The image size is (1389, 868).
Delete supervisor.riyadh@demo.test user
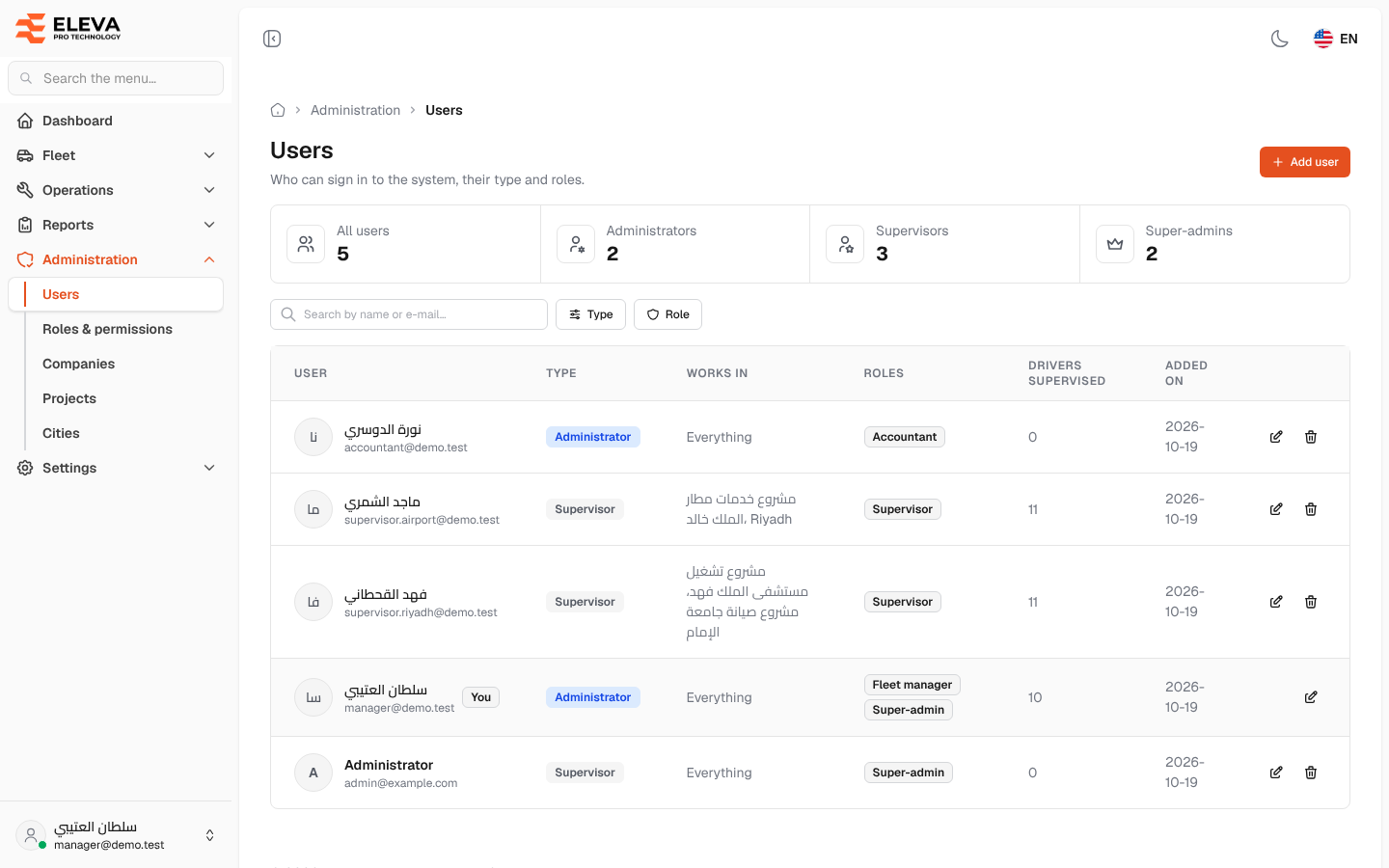[1311, 602]
